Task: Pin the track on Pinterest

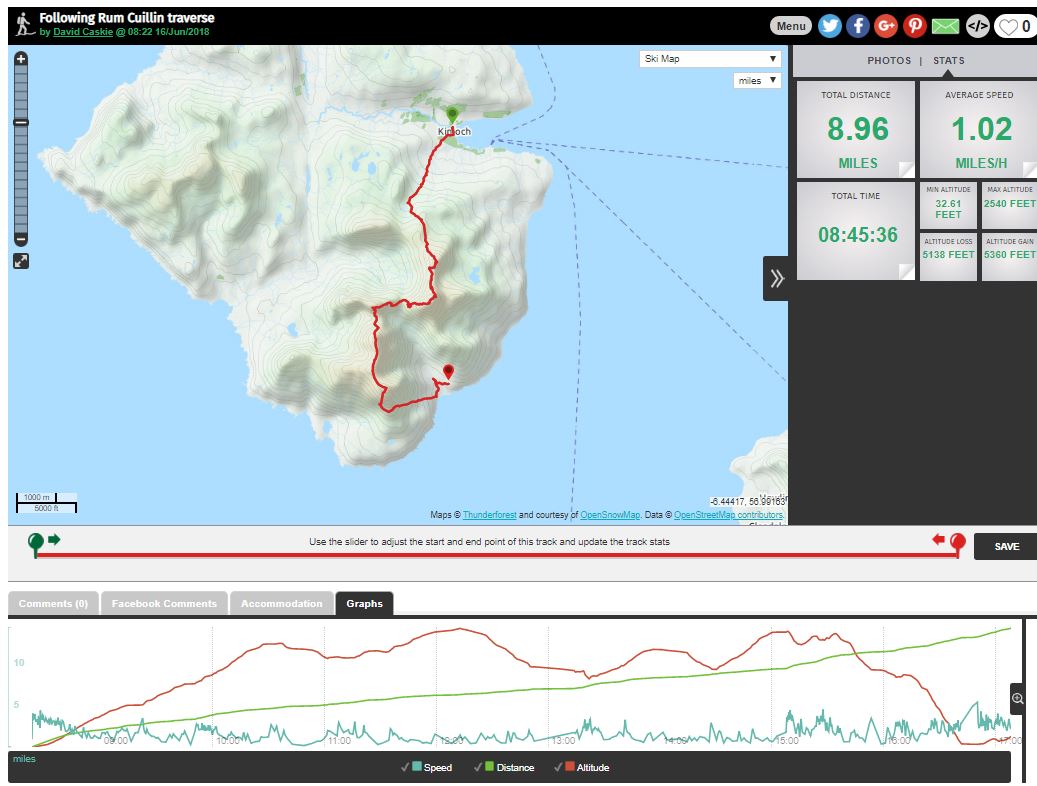Action: [915, 27]
